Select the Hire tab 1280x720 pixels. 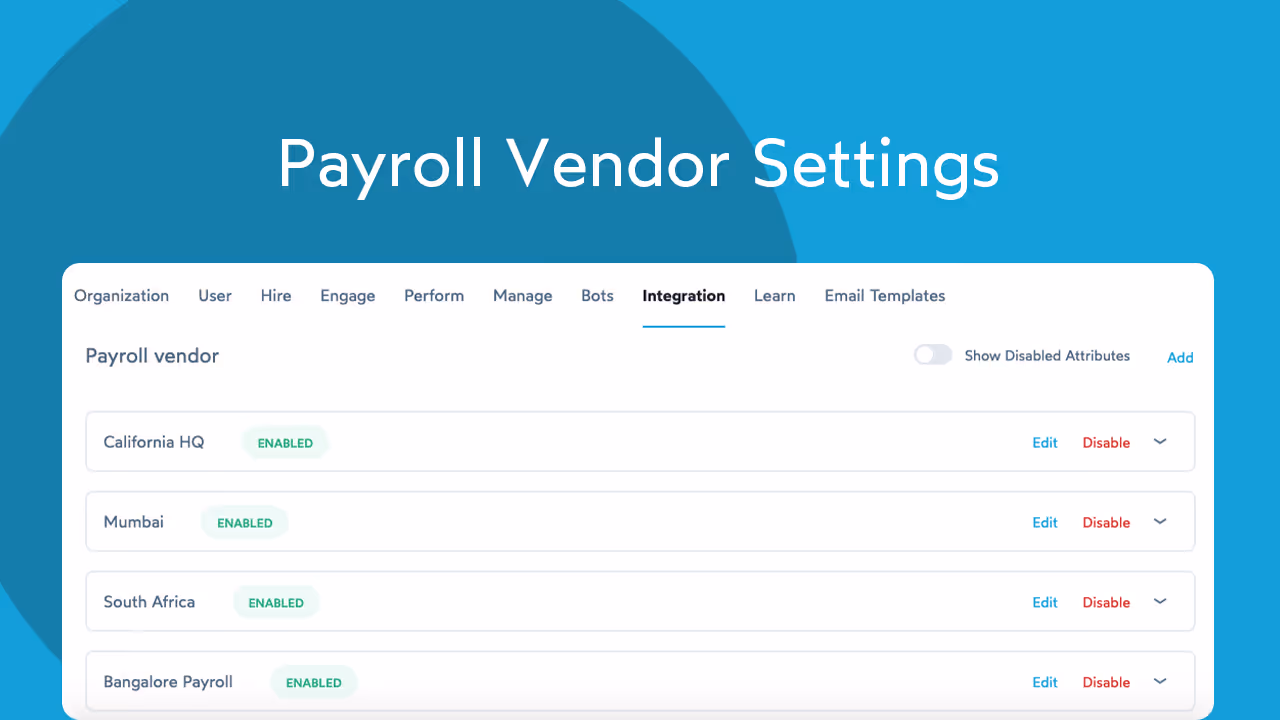coord(276,296)
